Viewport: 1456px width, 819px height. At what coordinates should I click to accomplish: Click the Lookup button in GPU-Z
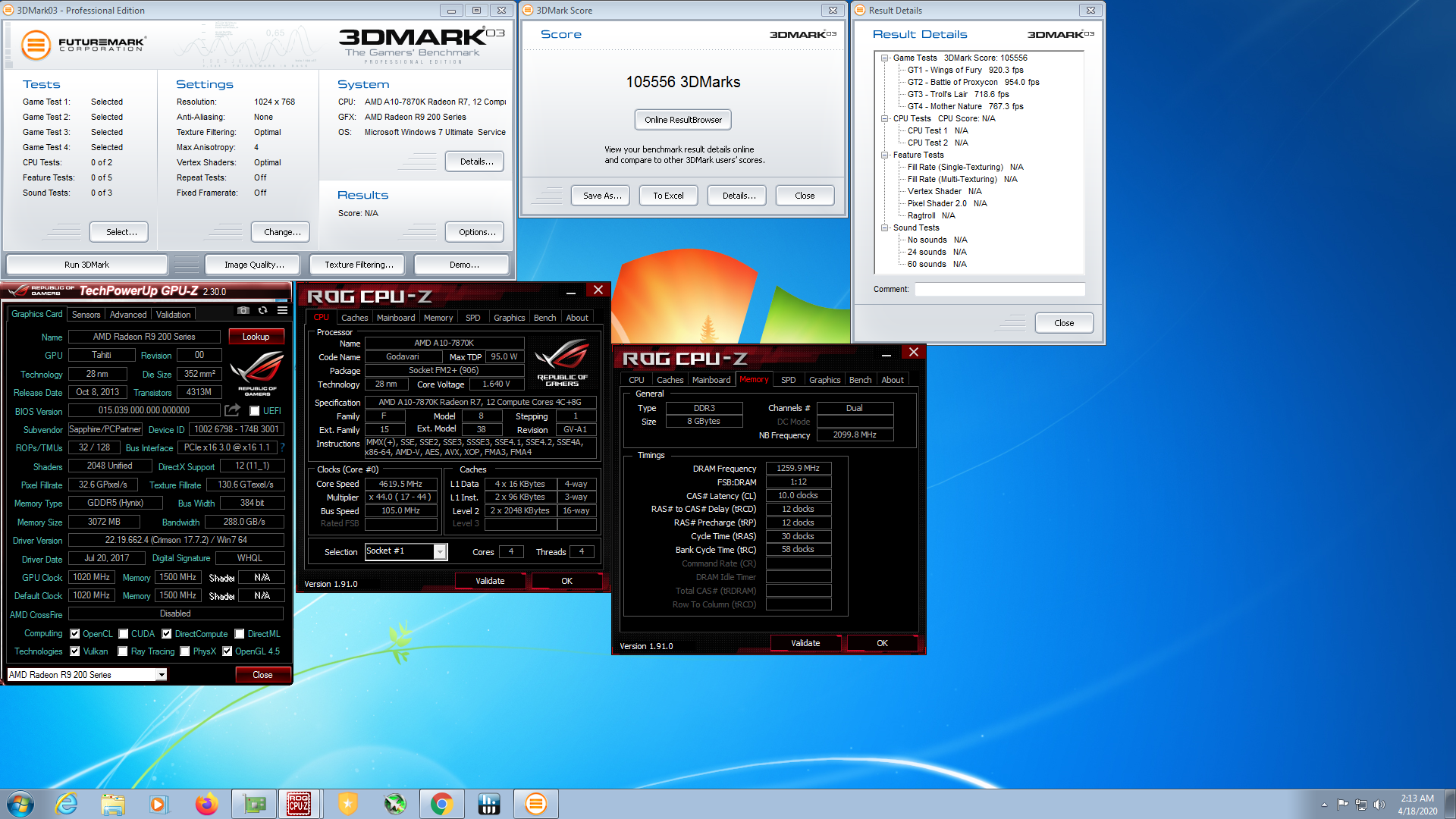256,337
